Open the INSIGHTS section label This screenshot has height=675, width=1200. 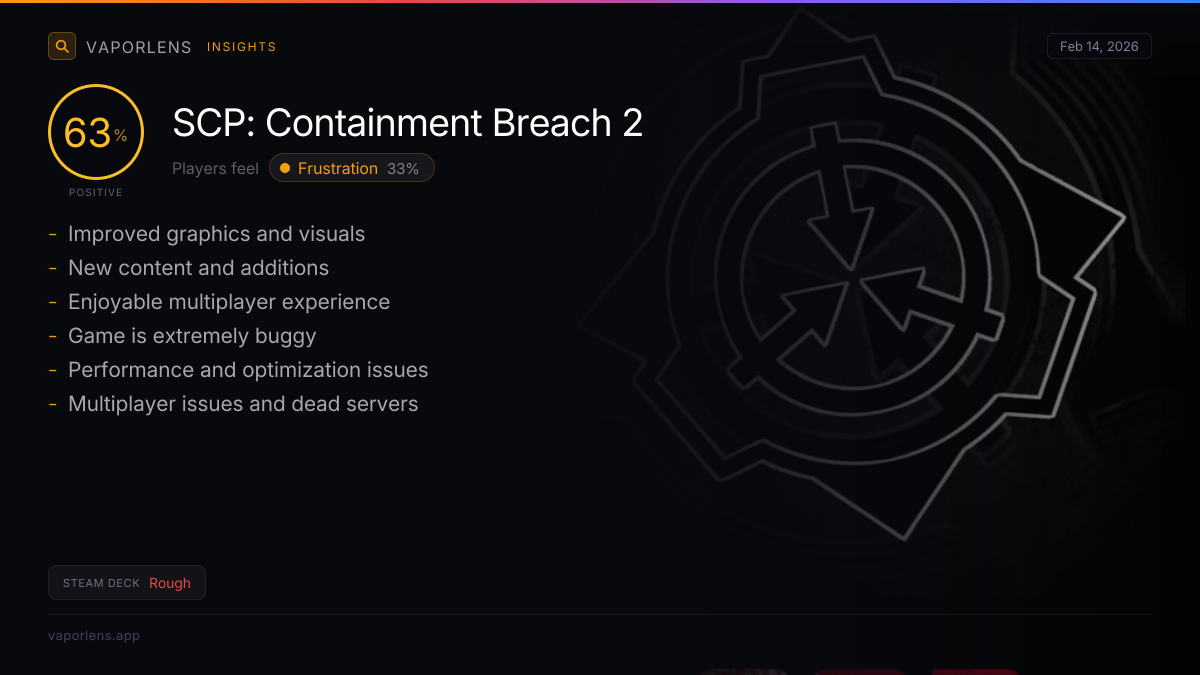pos(241,47)
